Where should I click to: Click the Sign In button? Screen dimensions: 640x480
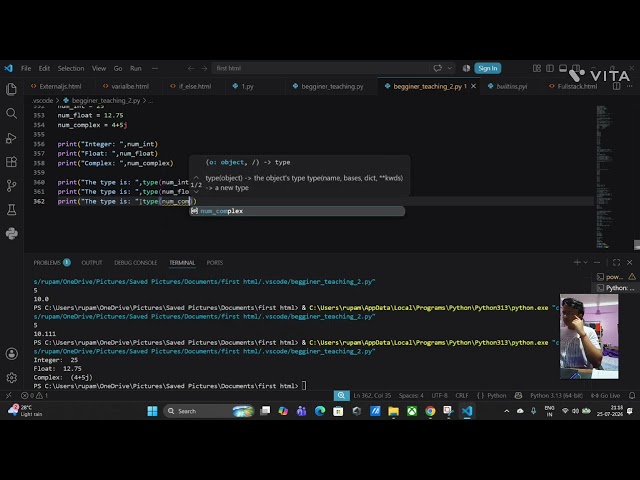coord(487,68)
